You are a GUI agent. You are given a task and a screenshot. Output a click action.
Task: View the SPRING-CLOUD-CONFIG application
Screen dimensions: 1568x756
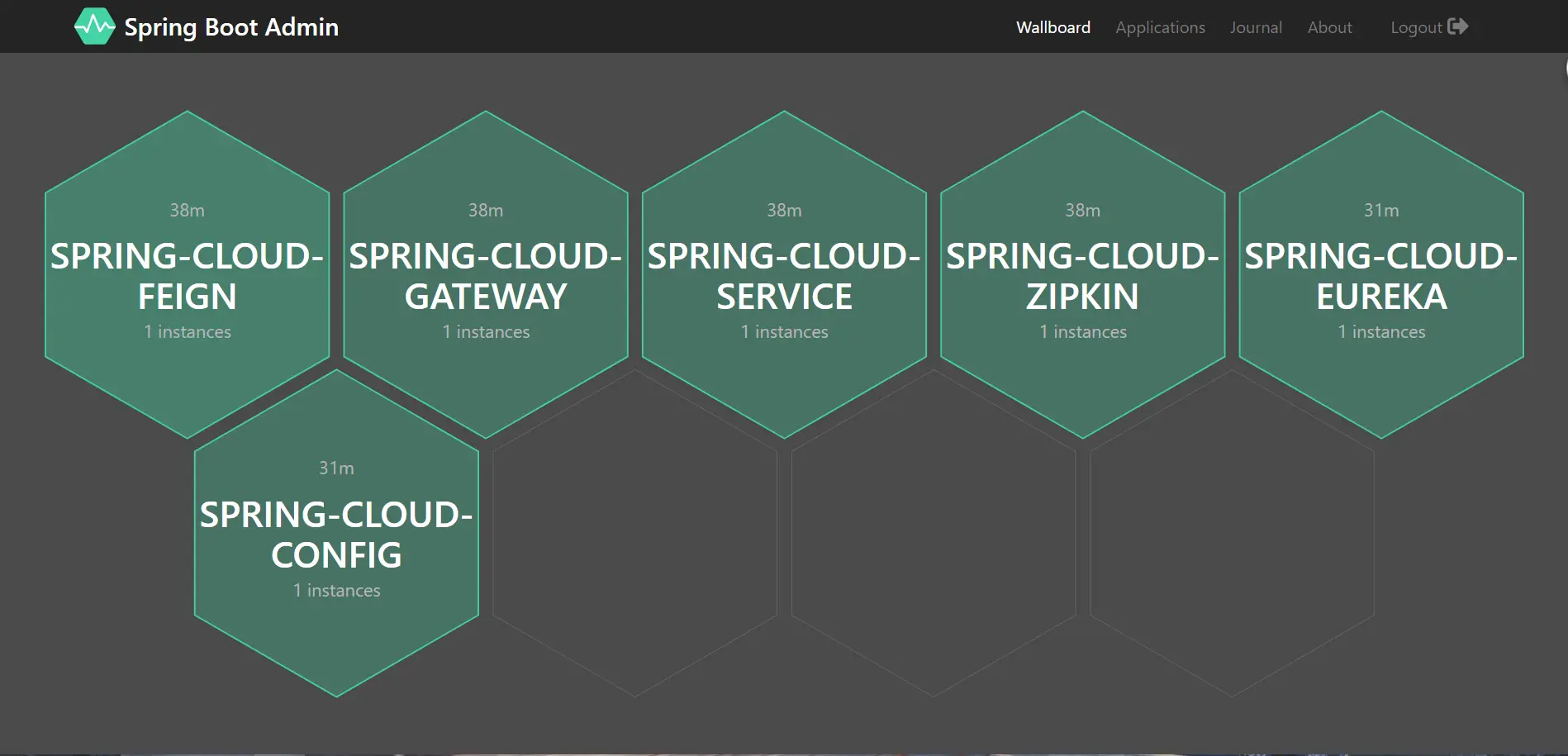pyautogui.click(x=336, y=533)
